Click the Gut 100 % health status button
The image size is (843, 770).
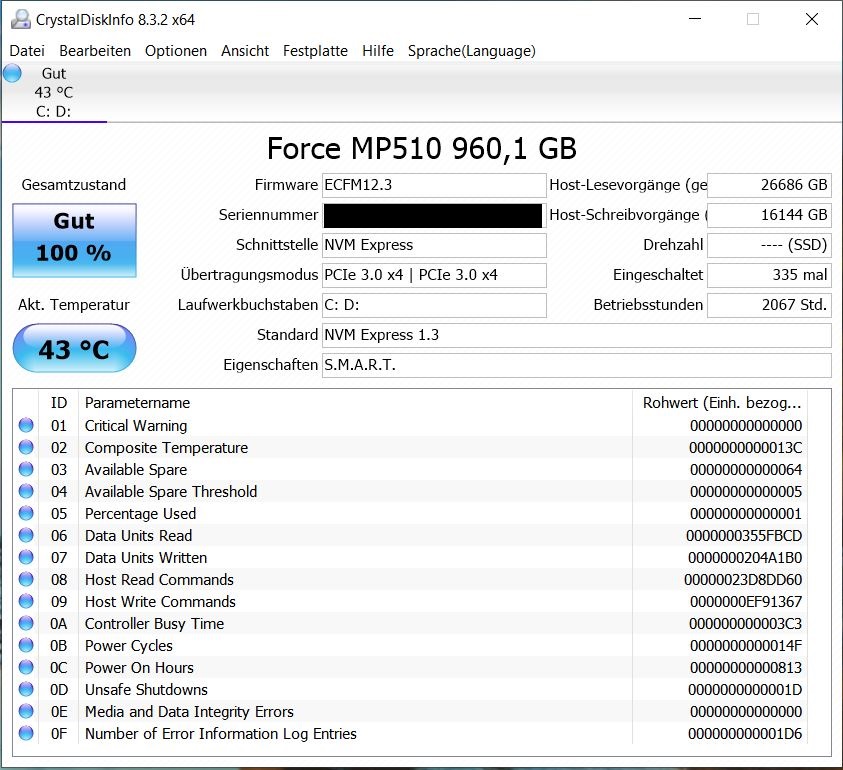click(x=74, y=240)
